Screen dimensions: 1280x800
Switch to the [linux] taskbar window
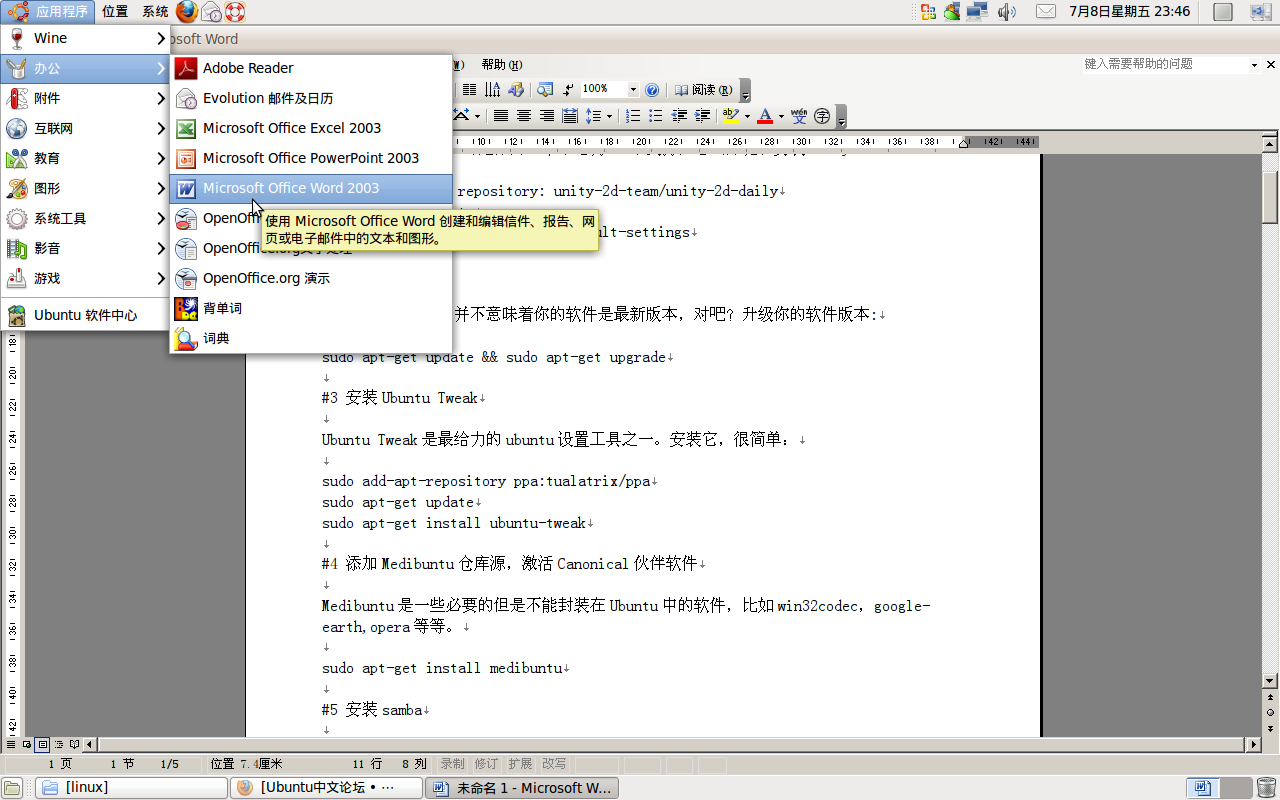(132, 788)
